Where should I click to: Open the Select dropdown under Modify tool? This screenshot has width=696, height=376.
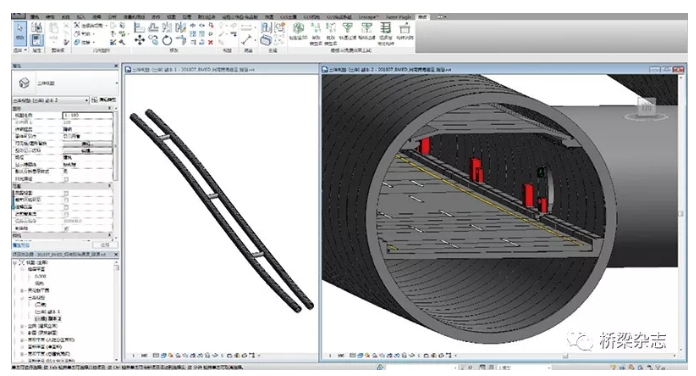(20, 50)
